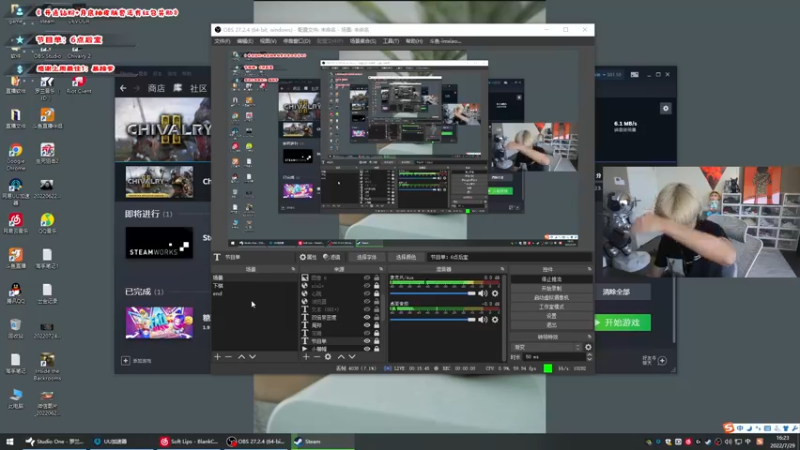Viewport: 800px width, 450px height.
Task: Remove selected scene with minus icon
Action: [229, 357]
